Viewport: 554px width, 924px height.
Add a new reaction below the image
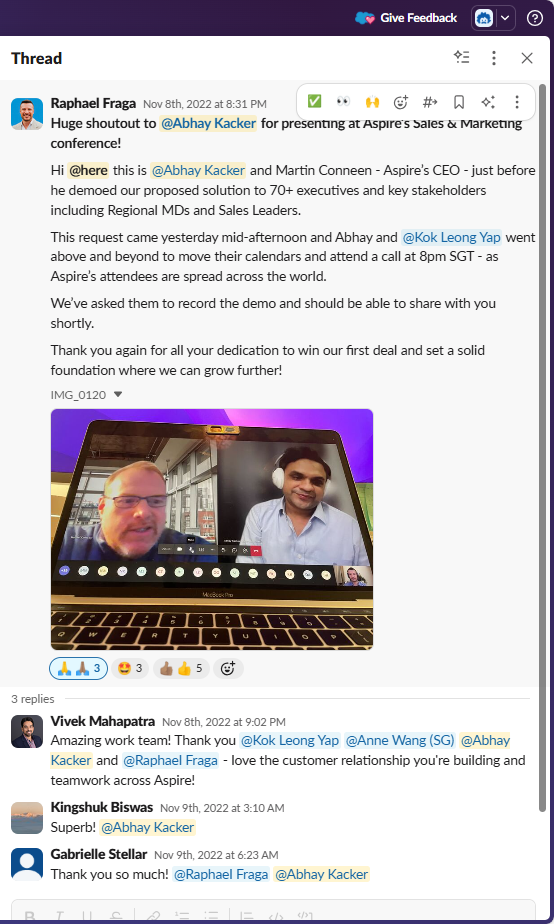point(228,668)
